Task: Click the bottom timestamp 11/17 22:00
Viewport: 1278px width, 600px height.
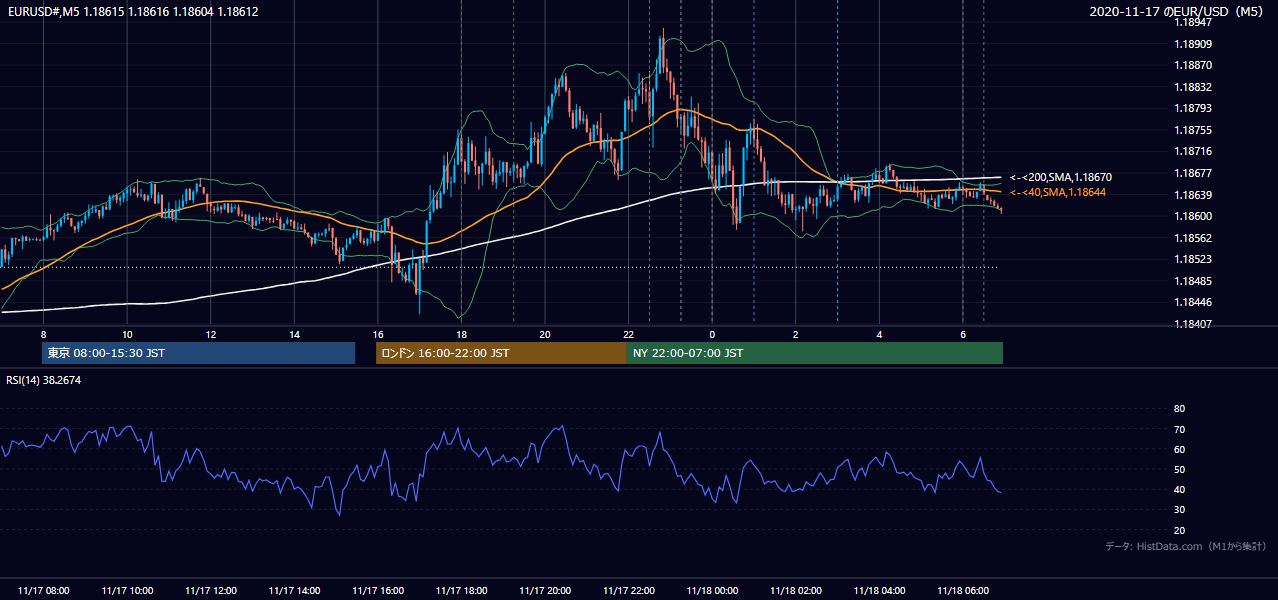Action: (629, 591)
